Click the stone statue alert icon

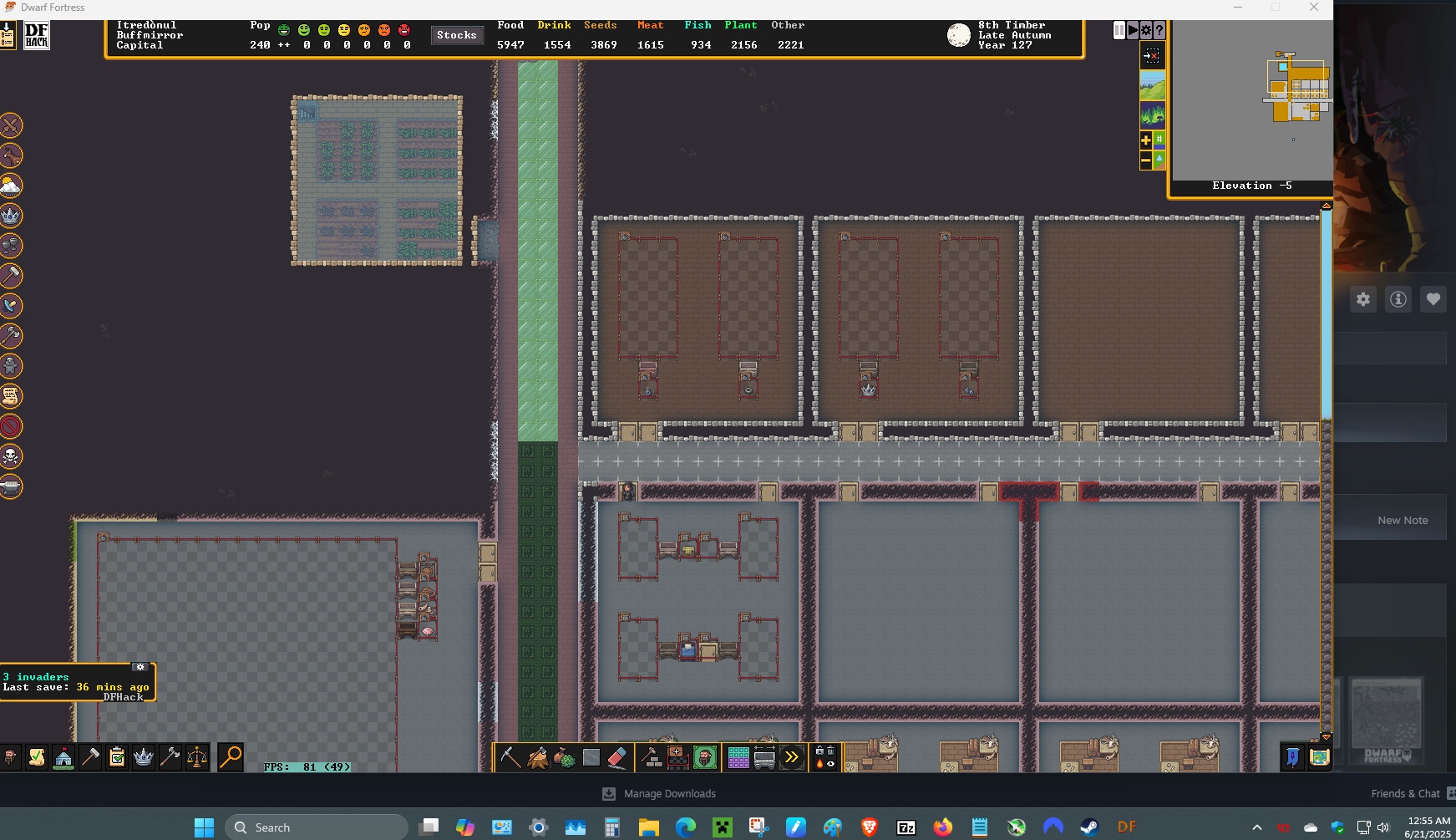pos(10,366)
